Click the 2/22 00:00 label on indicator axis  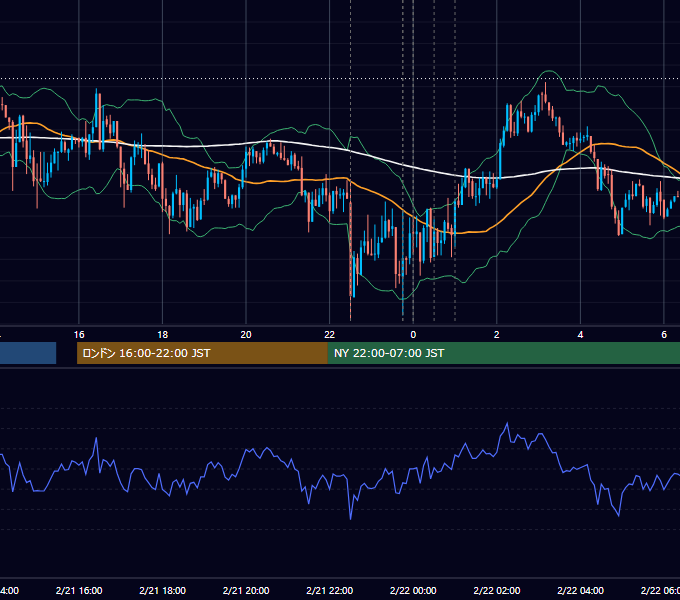point(413,590)
